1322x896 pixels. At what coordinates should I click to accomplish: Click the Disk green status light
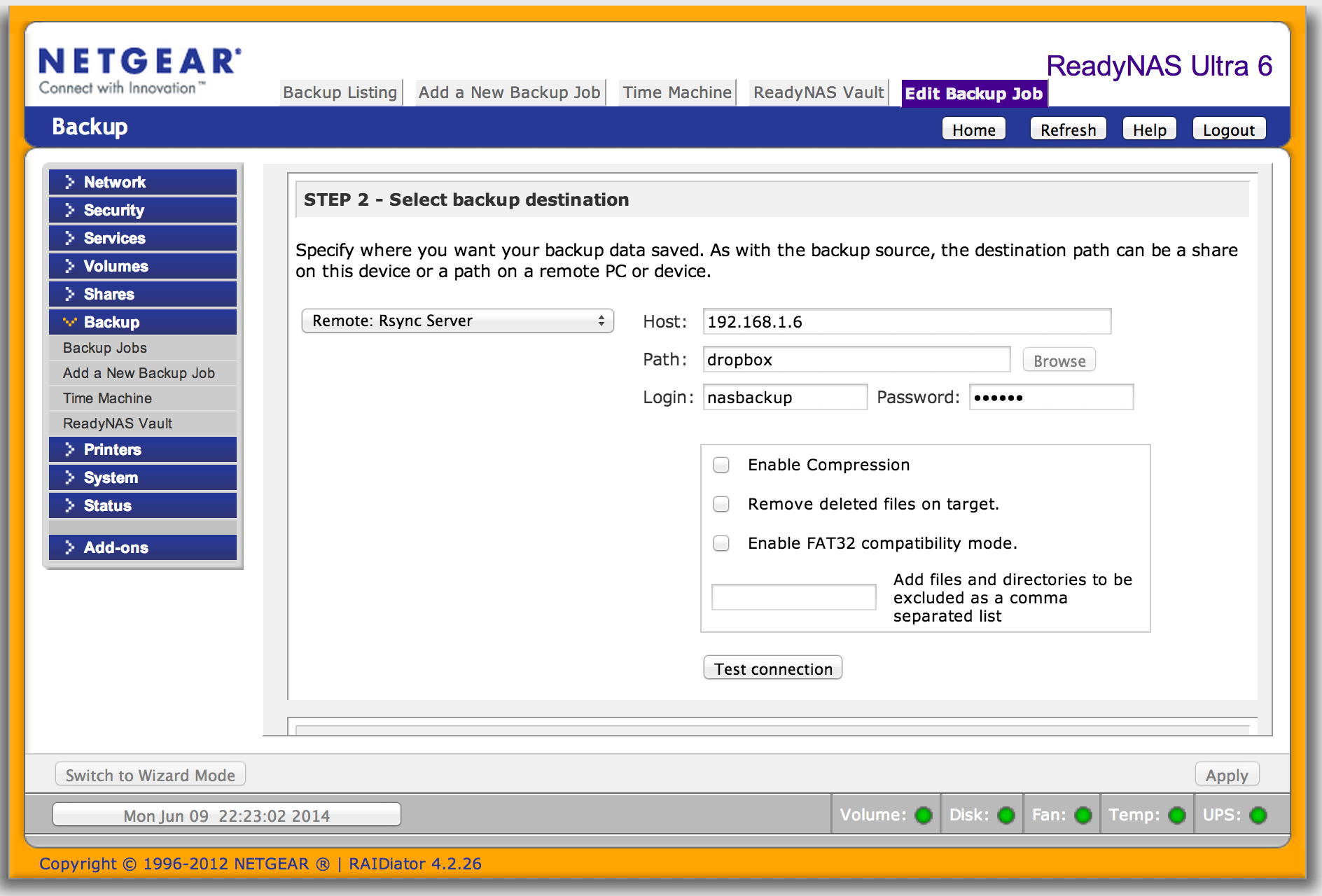pos(1006,815)
